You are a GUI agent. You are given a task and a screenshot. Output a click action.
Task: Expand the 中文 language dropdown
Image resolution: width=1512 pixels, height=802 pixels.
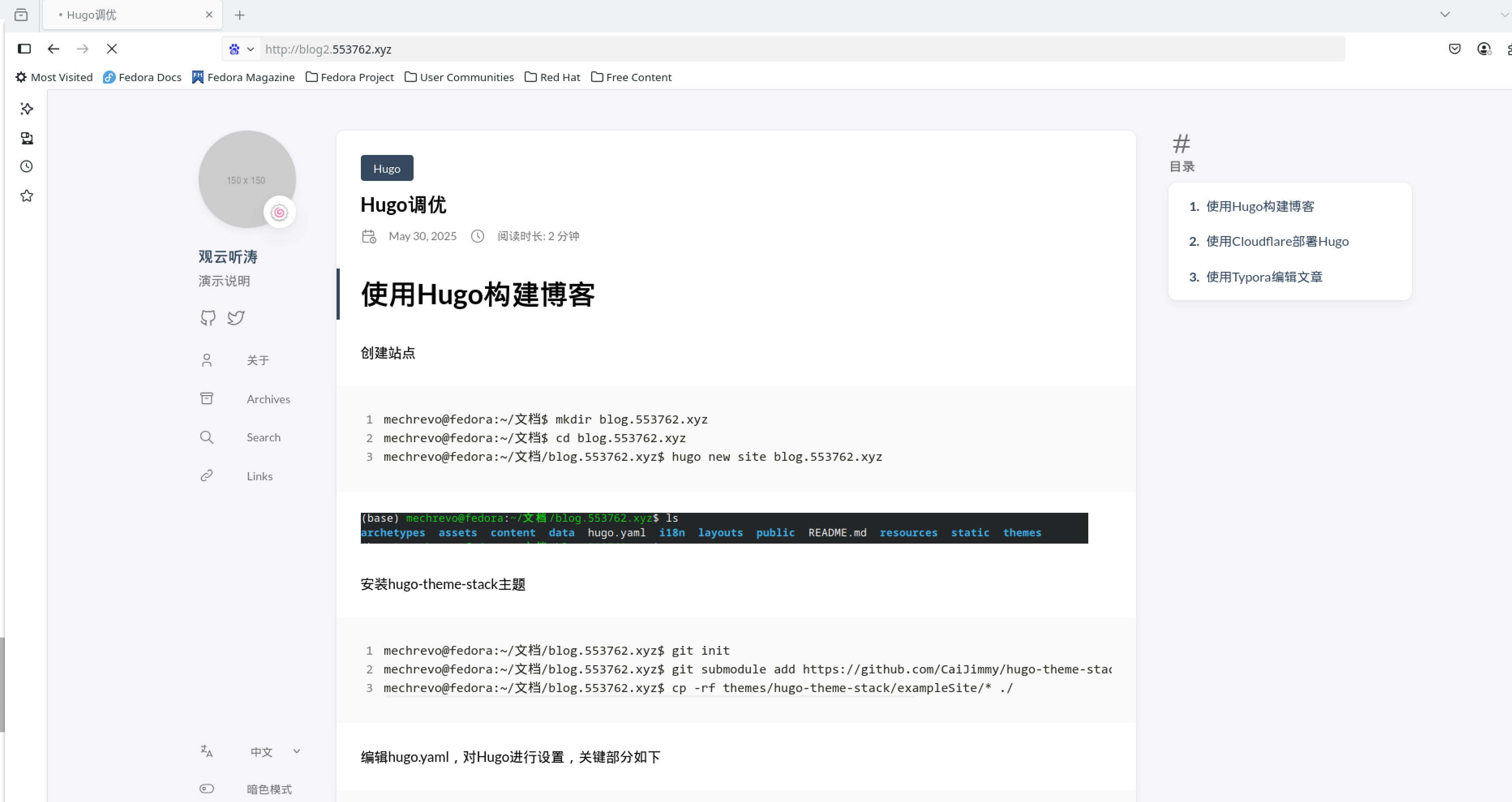click(x=296, y=752)
